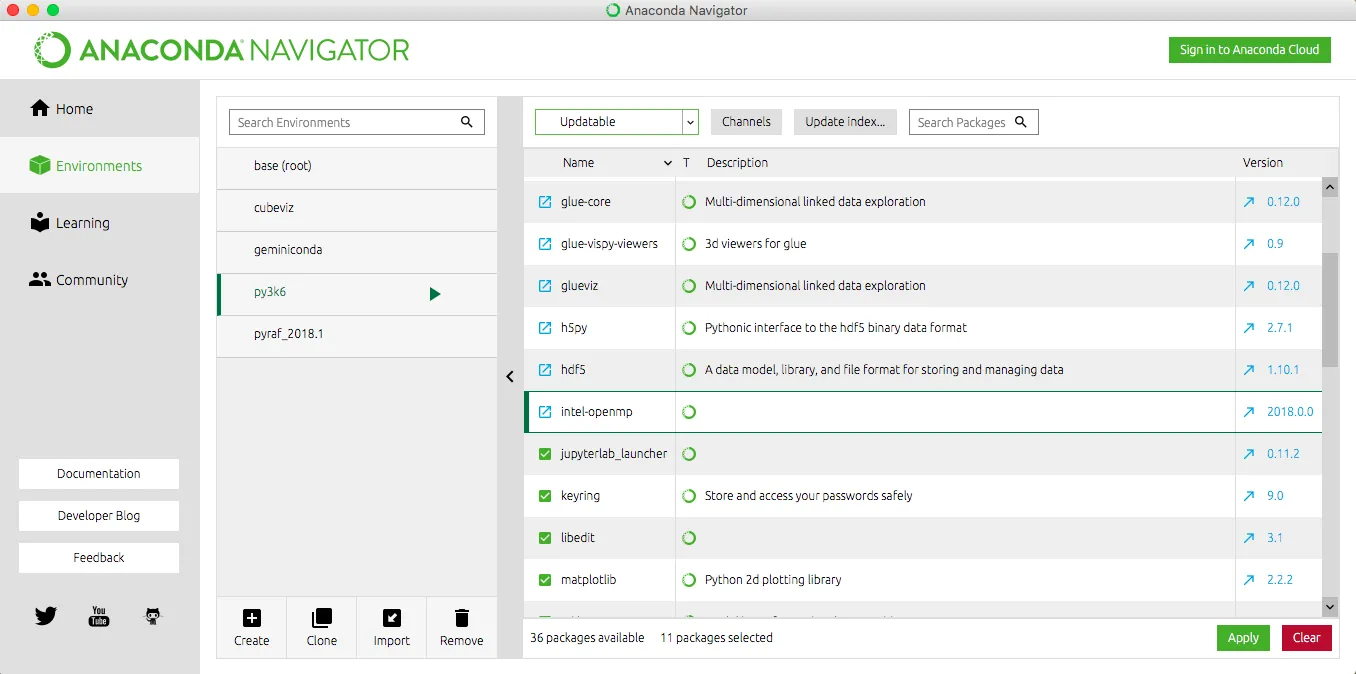Click the green circle type icon for glueviz
Image resolution: width=1356 pixels, height=674 pixels.
pos(689,286)
